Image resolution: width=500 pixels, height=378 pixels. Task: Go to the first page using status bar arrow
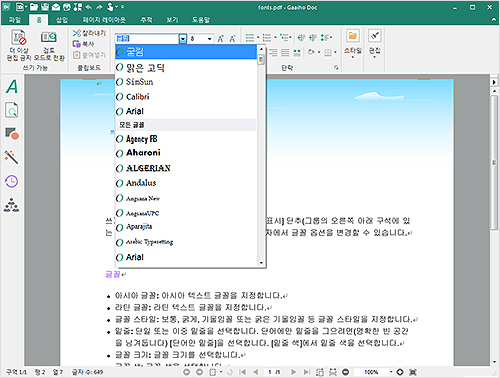tap(243, 372)
